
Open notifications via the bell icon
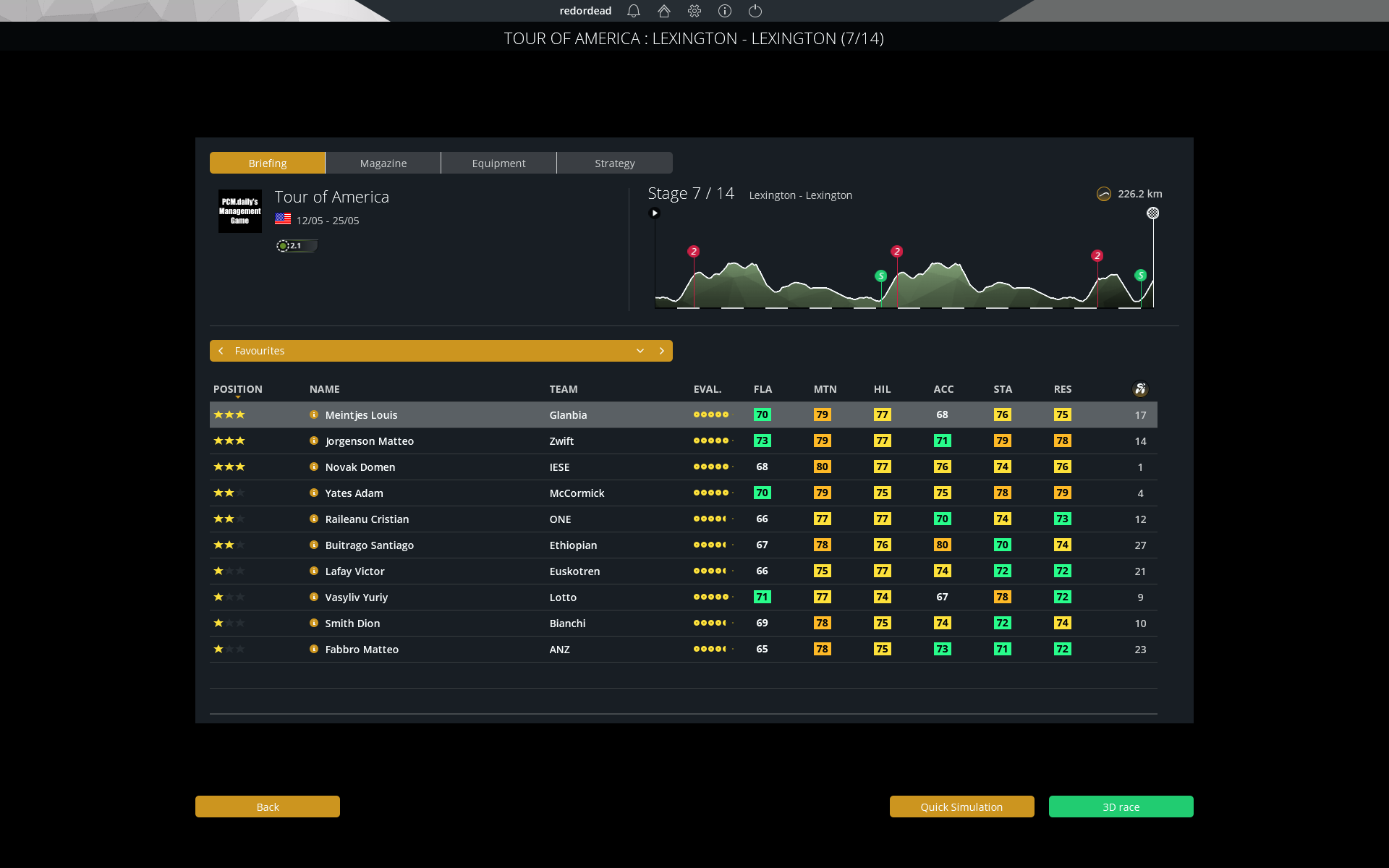tap(633, 11)
